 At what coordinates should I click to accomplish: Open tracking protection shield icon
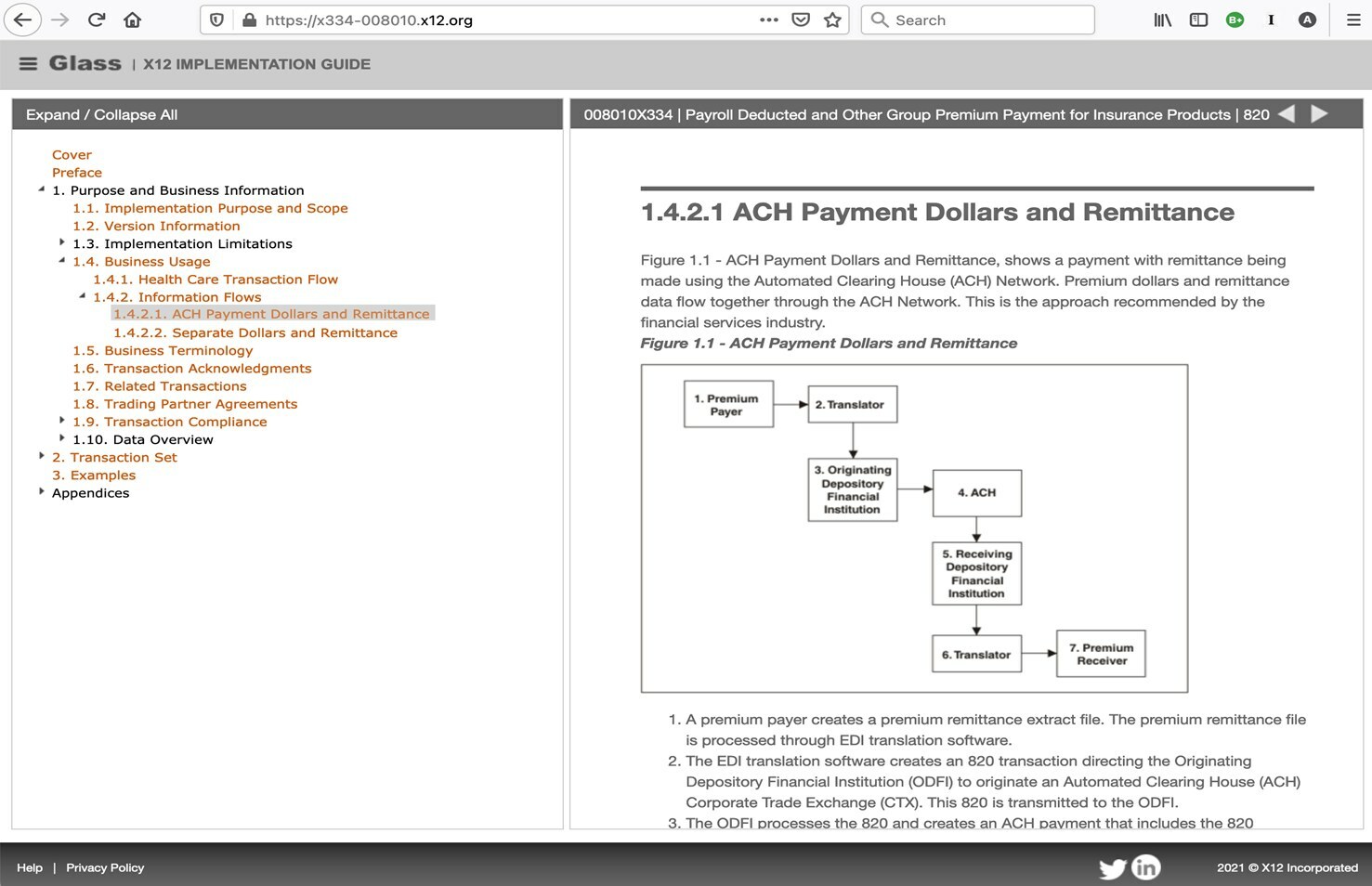(216, 20)
